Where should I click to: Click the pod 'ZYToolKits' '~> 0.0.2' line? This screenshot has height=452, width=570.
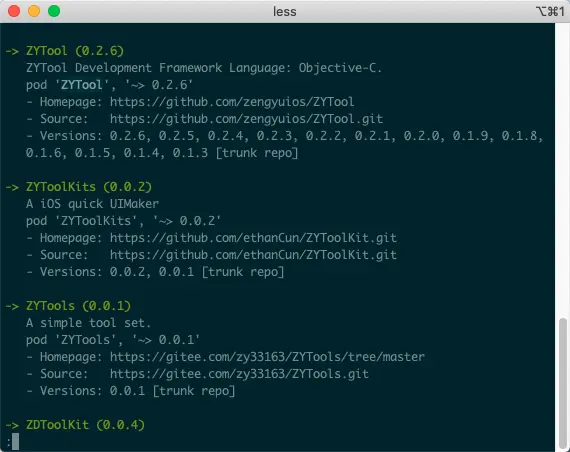tap(123, 221)
